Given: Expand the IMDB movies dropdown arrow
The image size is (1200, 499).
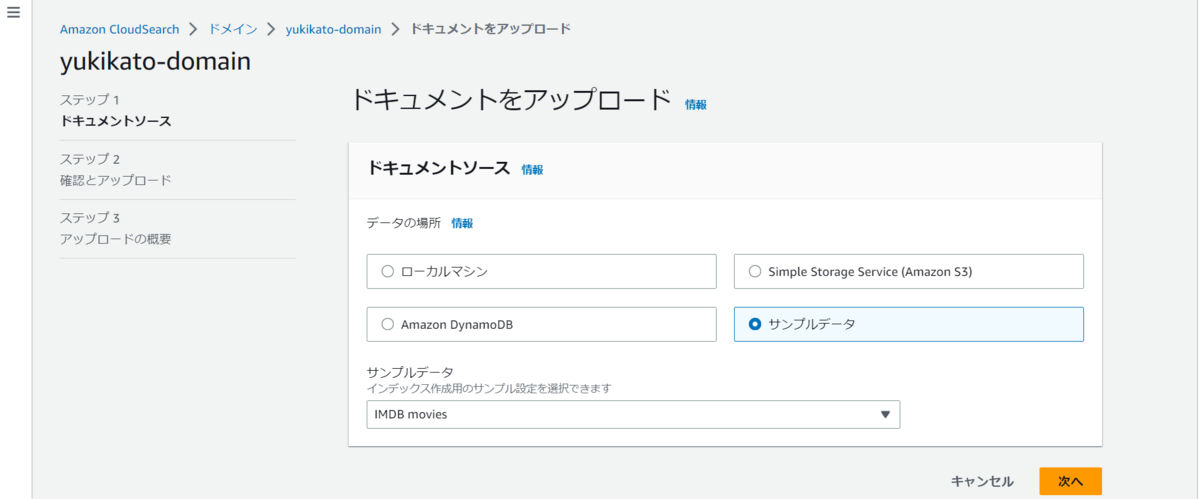Looking at the screenshot, I should [x=885, y=414].
